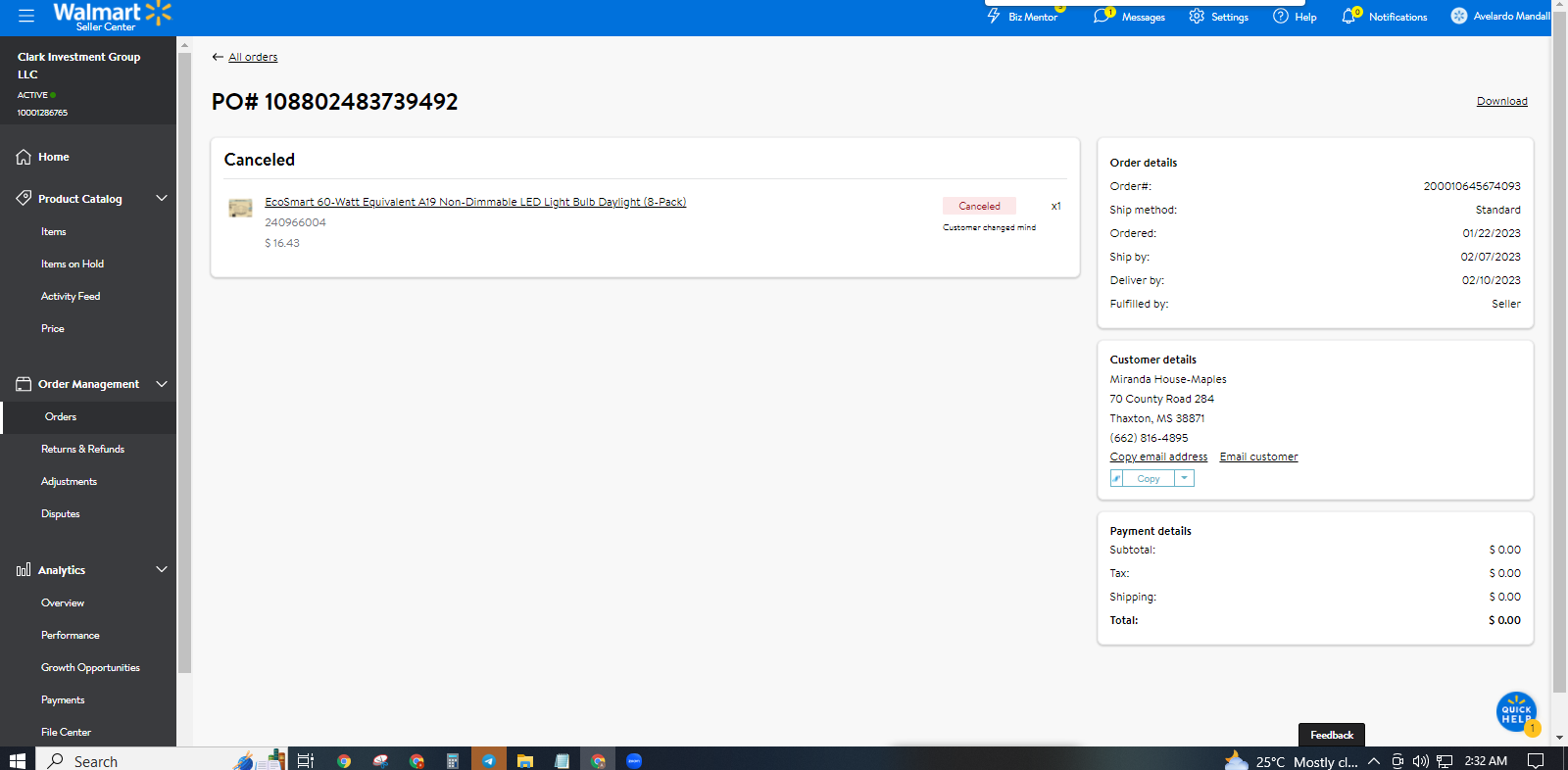Open the hamburger navigation menu
This screenshot has width=1568, height=770.
click(x=26, y=16)
